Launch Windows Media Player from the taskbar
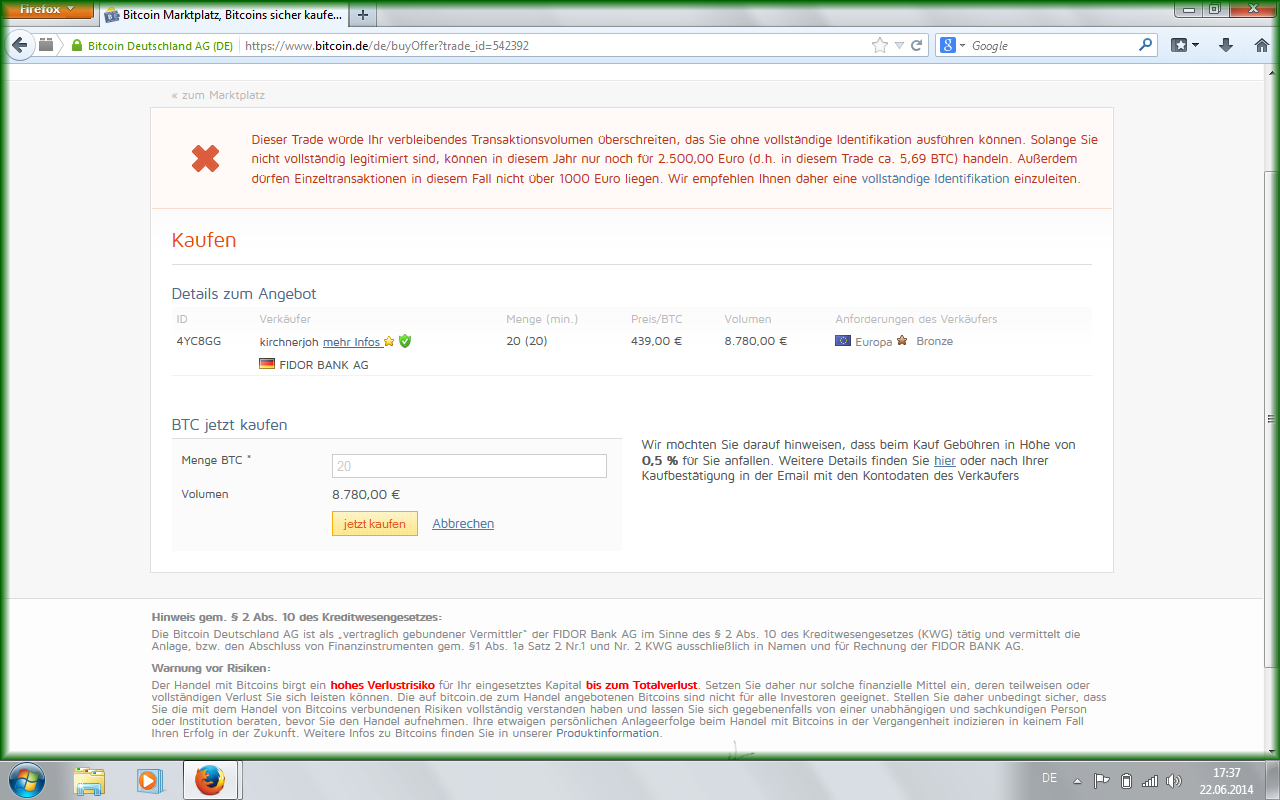This screenshot has width=1280, height=800. click(x=149, y=780)
